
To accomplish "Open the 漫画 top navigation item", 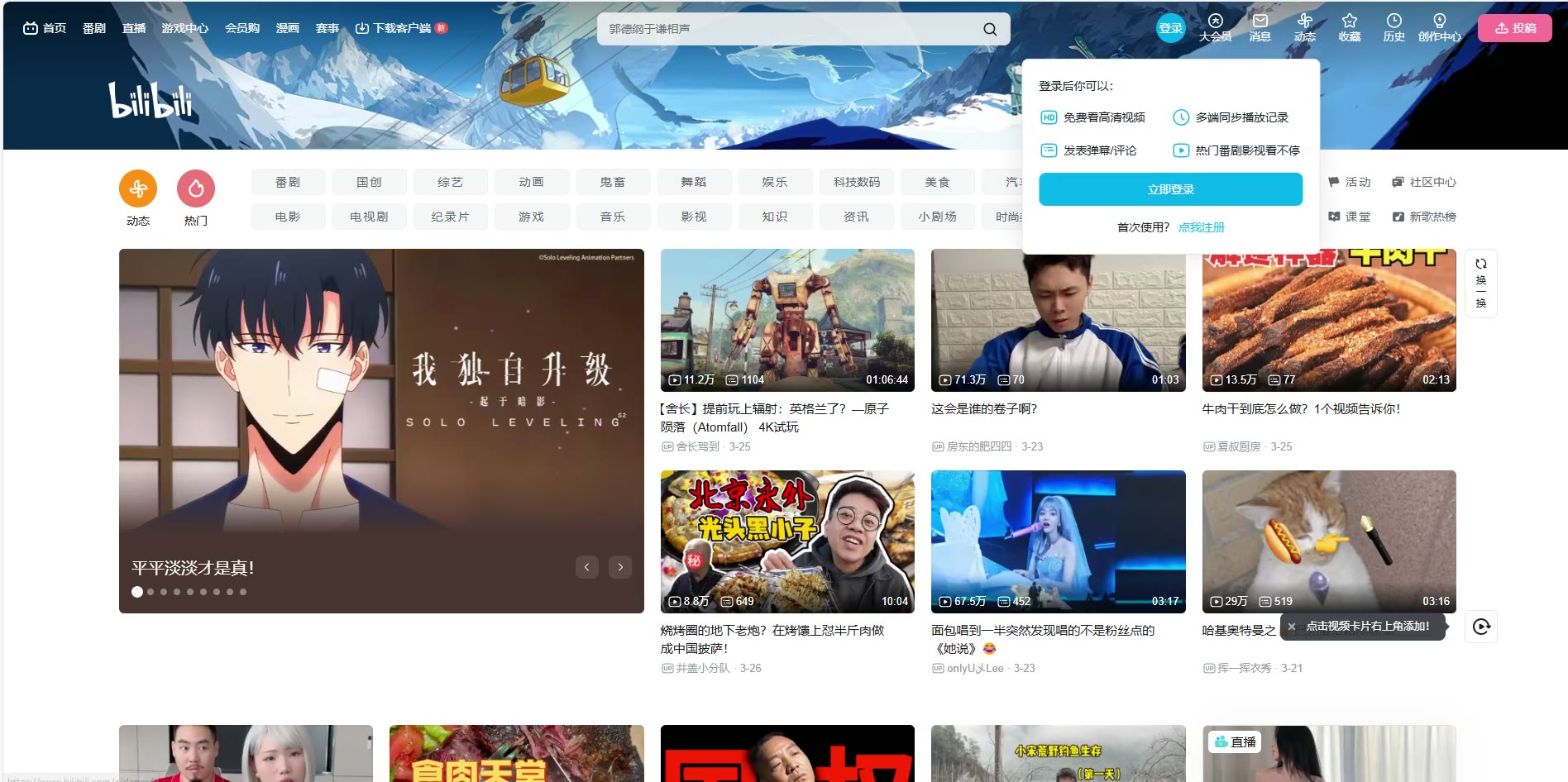I will pyautogui.click(x=288, y=28).
